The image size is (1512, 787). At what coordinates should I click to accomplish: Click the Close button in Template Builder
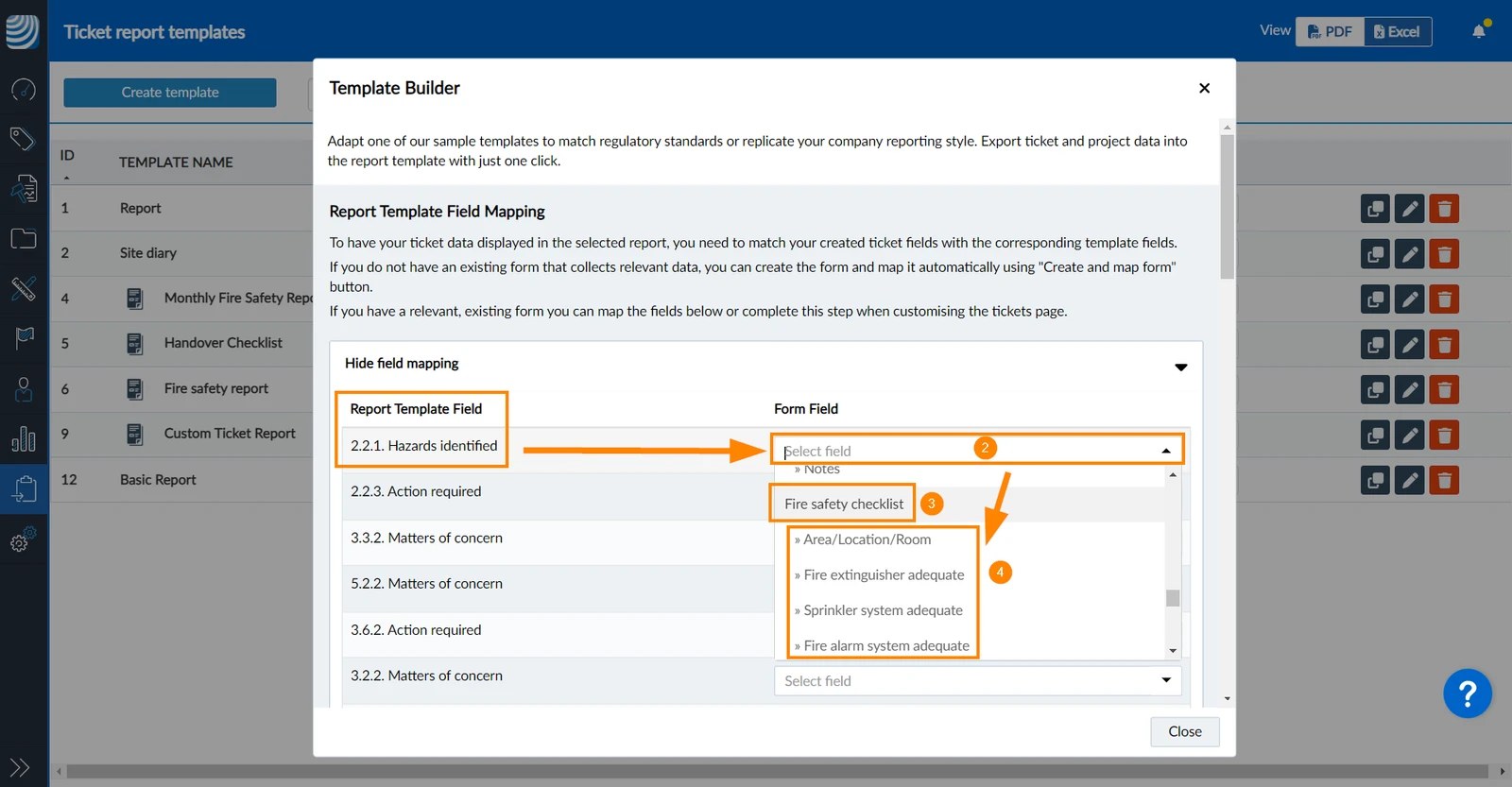tap(1185, 731)
